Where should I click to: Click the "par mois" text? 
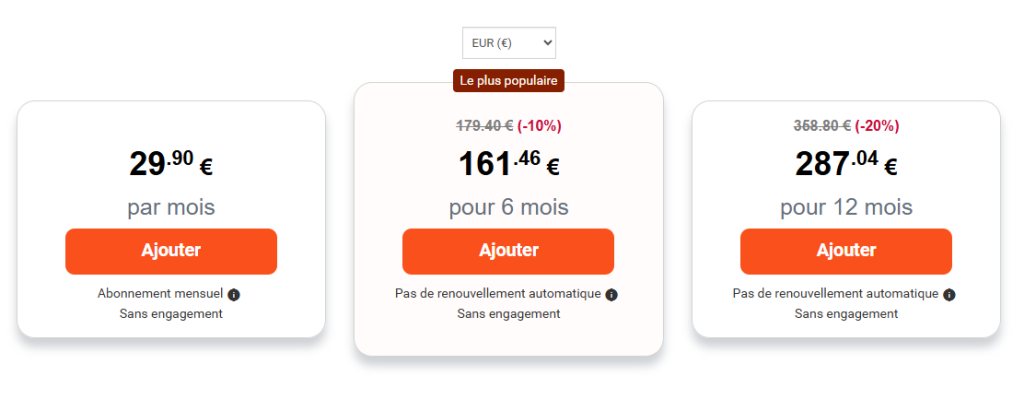(x=171, y=208)
